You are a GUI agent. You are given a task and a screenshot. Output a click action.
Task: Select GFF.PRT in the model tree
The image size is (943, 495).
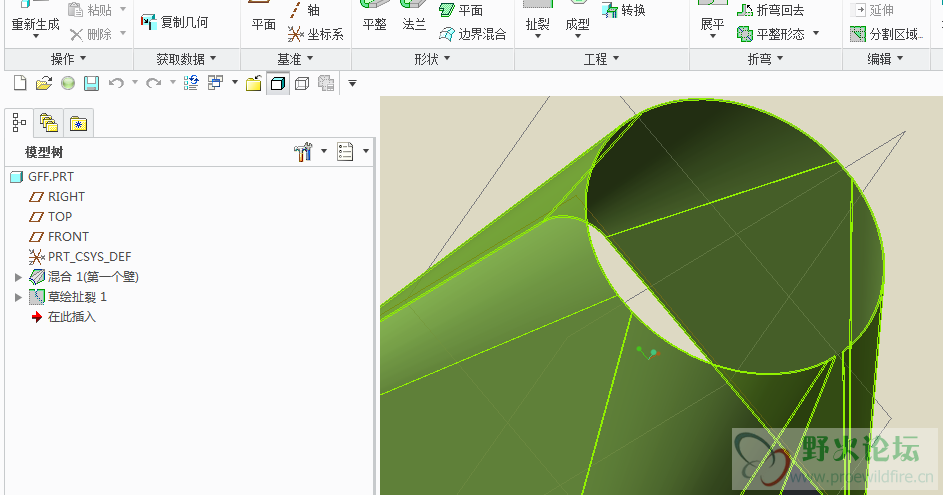tap(43, 177)
